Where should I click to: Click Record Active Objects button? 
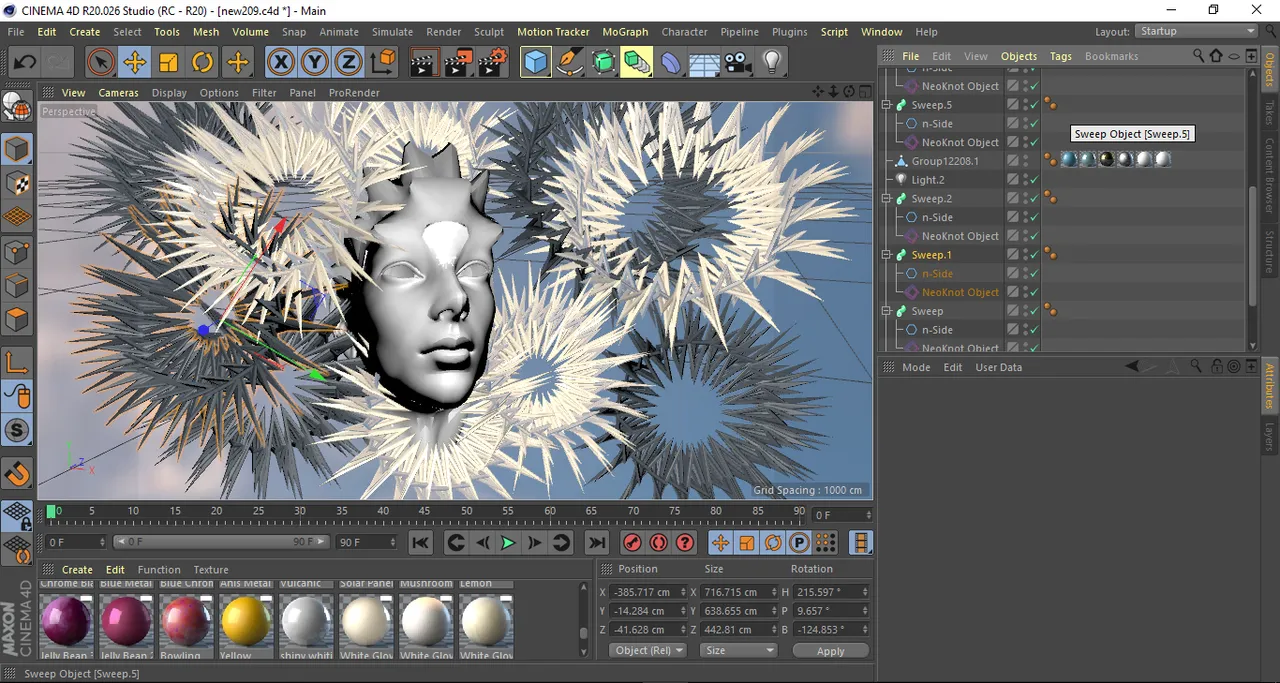(632, 542)
